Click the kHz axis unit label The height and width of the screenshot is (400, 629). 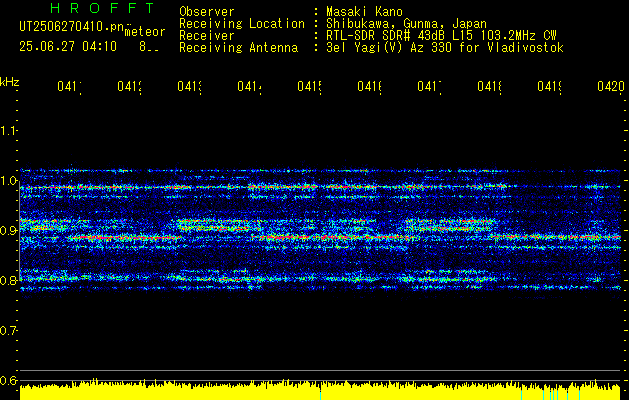click(10, 81)
